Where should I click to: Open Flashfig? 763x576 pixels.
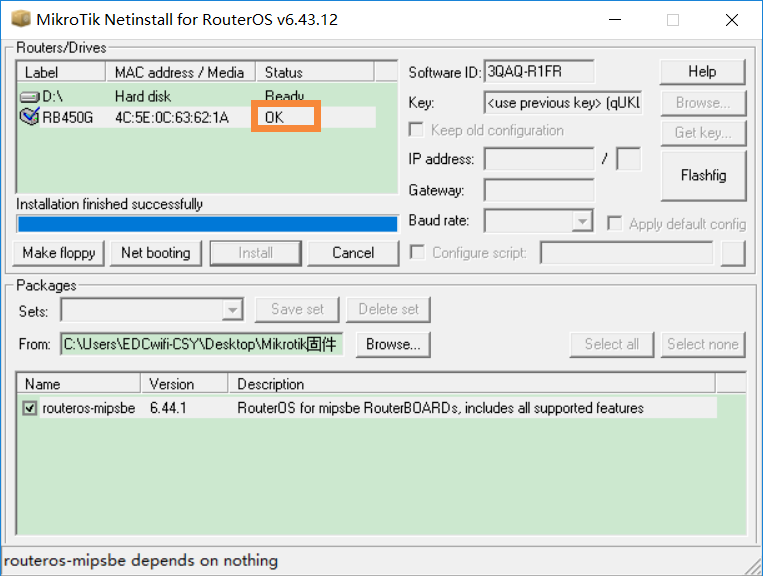pos(703,175)
